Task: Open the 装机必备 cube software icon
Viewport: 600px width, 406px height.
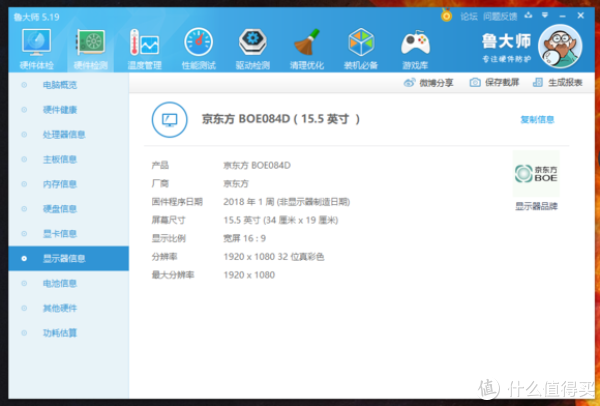Action: coord(361,49)
